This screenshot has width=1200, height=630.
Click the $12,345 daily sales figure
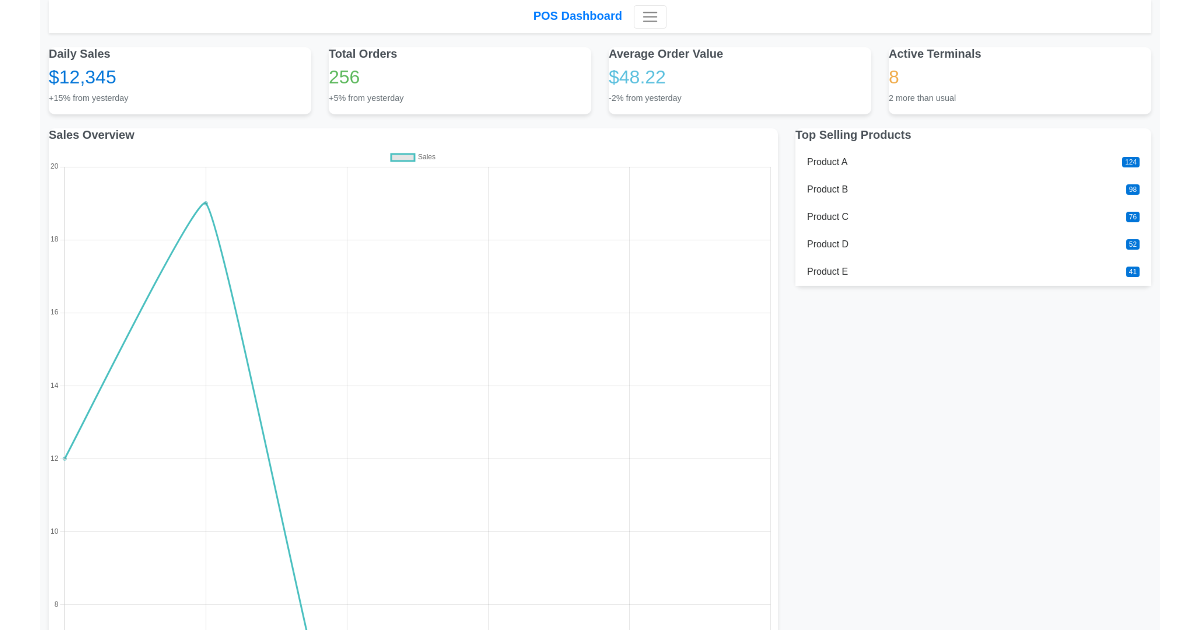[82, 77]
